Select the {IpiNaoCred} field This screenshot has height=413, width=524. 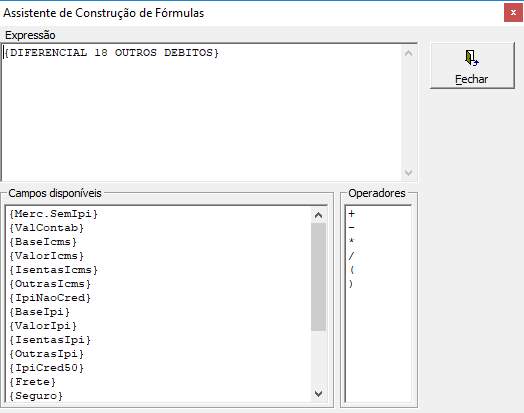click(50, 298)
